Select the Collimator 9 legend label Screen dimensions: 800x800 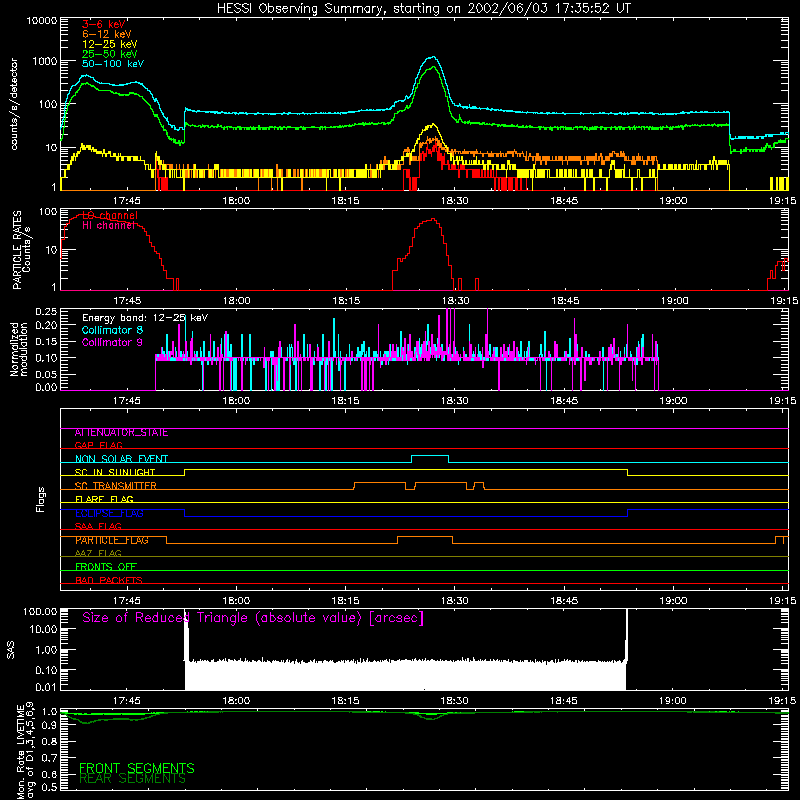click(x=112, y=342)
